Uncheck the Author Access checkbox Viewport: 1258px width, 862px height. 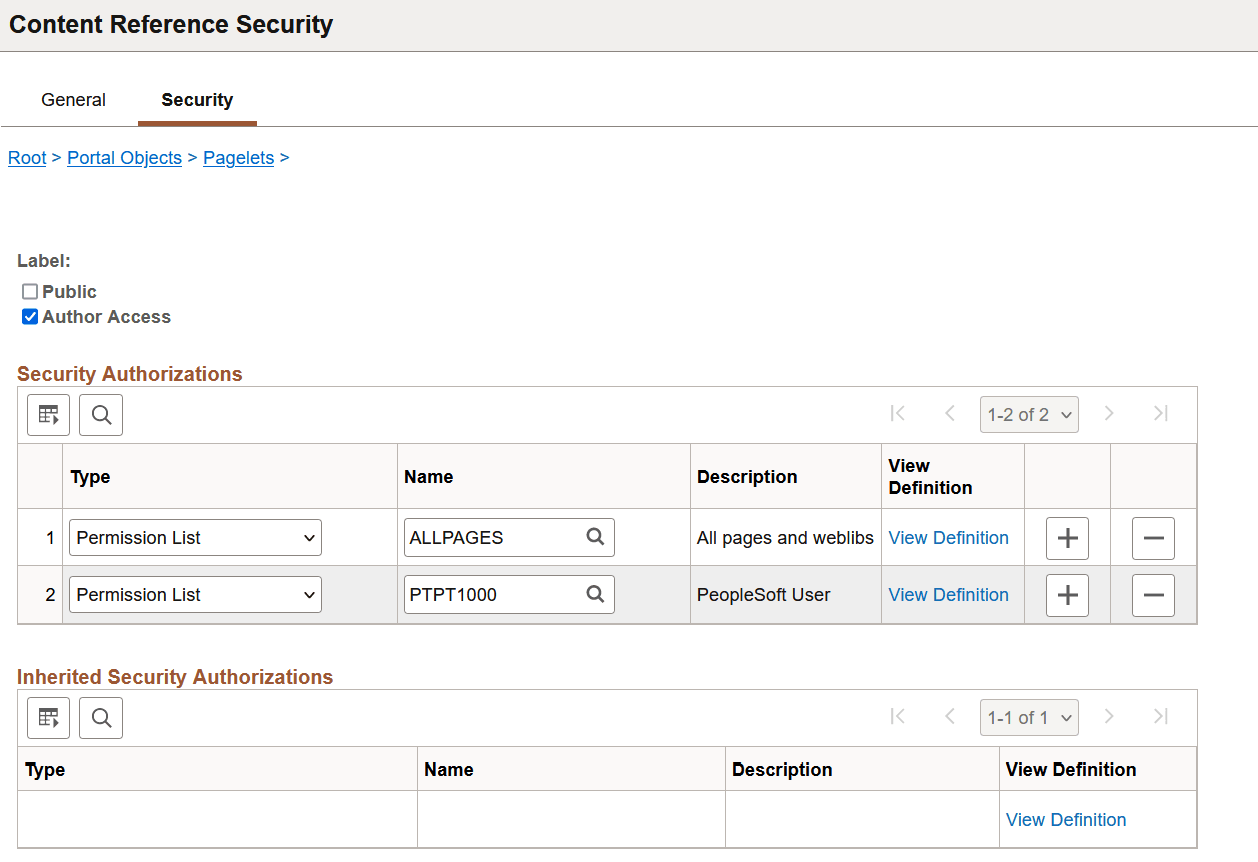29,316
